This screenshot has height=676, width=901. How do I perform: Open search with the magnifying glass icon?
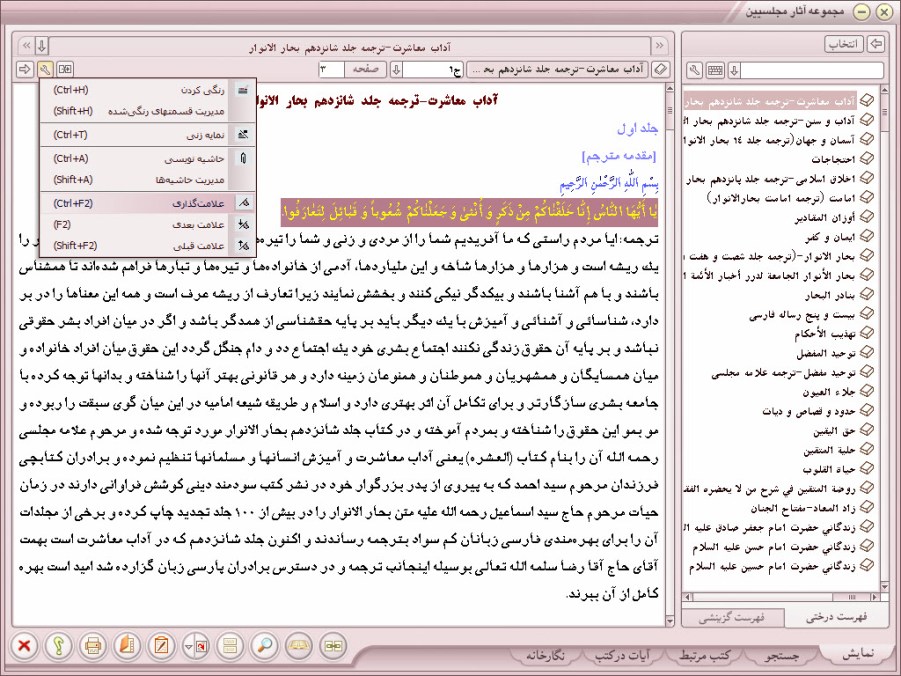pos(264,646)
